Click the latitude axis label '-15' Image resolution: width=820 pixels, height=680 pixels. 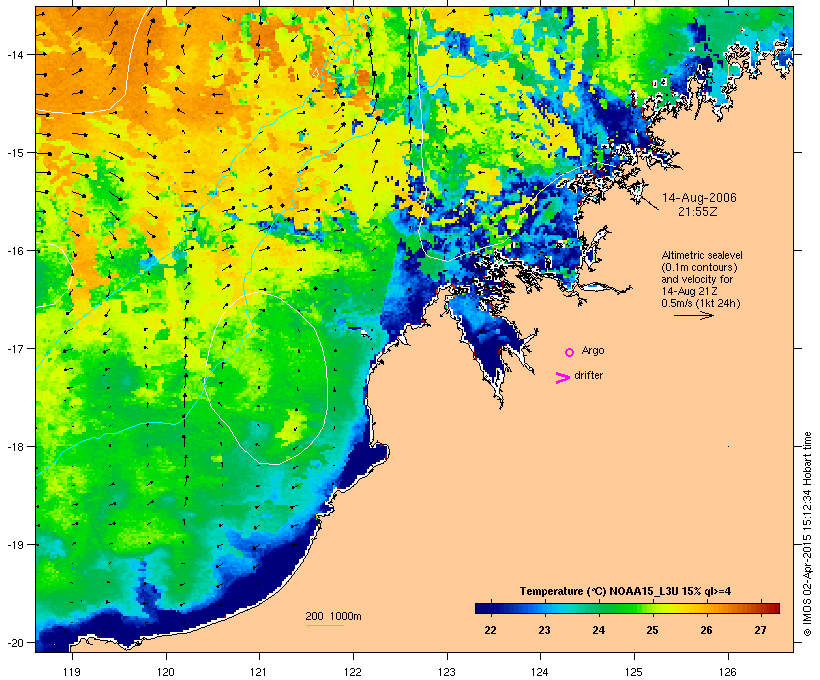(x=14, y=153)
